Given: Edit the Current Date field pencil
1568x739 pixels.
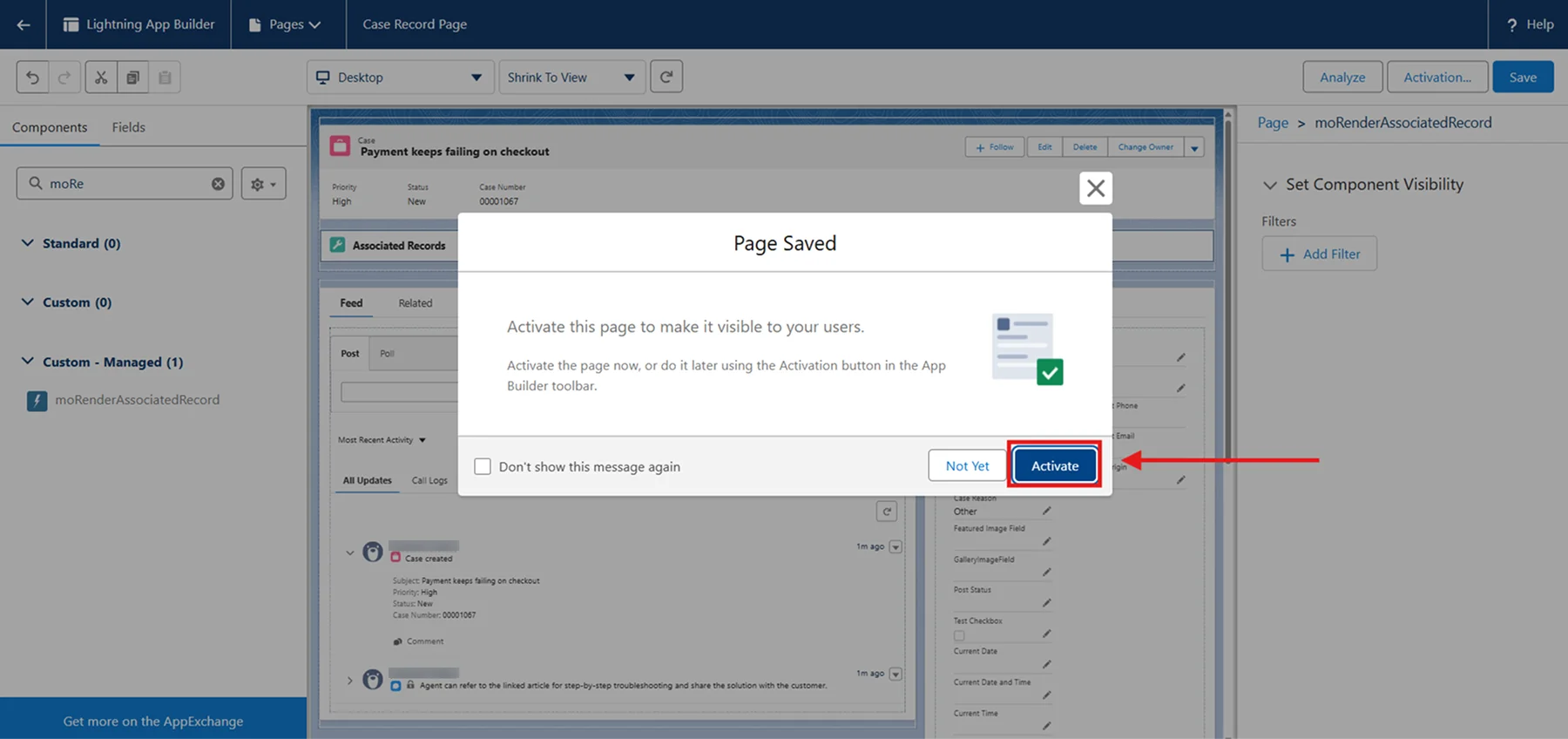Looking at the screenshot, I should [x=1046, y=664].
